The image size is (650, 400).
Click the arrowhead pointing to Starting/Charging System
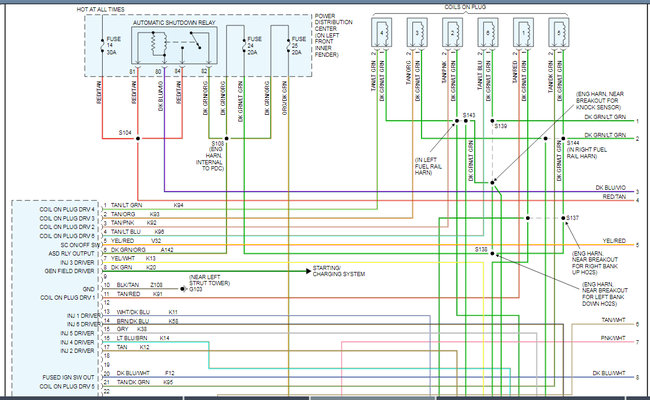coord(308,271)
